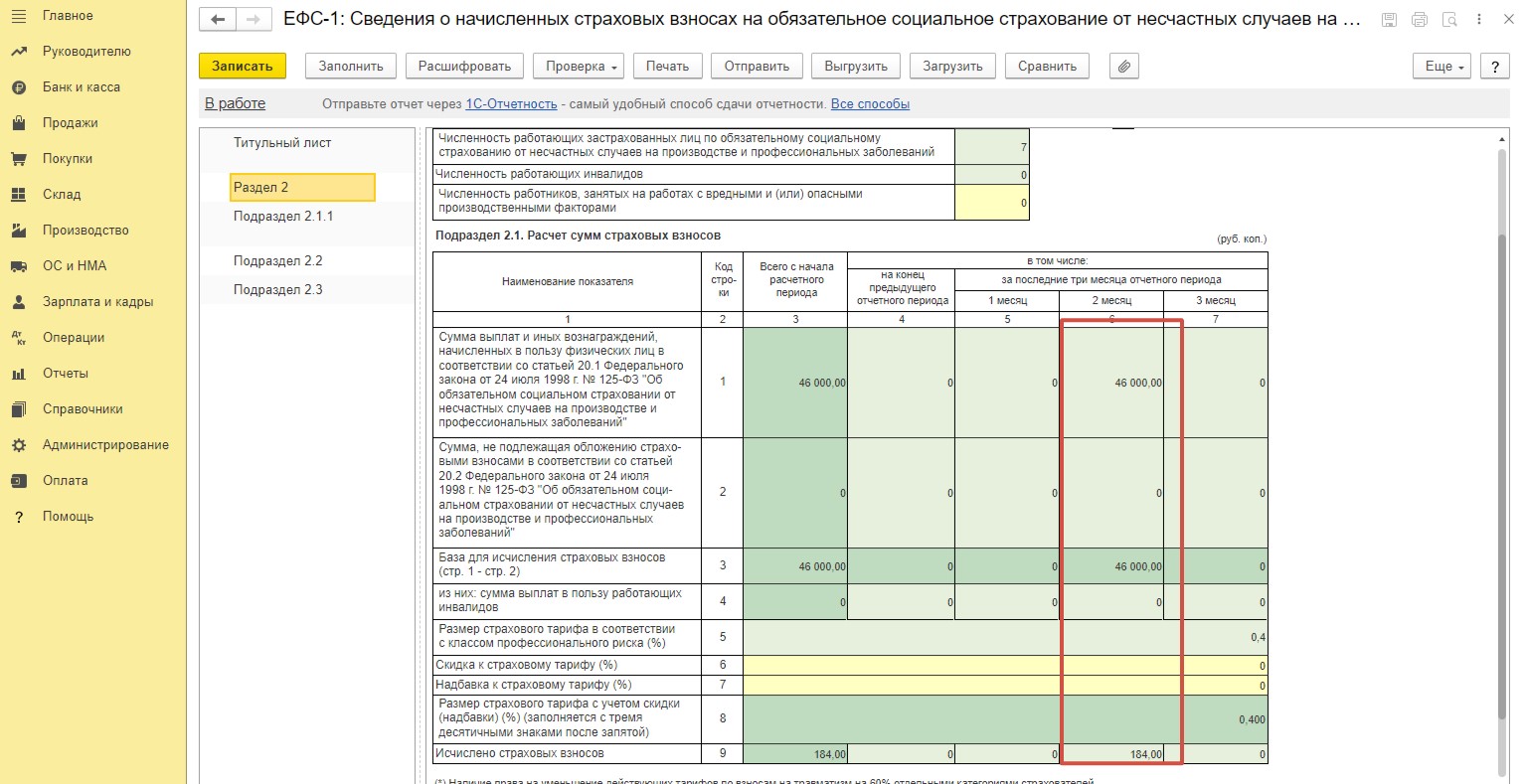Select row 9 total cell 184,00
The width and height of the screenshot is (1527, 784).
tap(795, 754)
